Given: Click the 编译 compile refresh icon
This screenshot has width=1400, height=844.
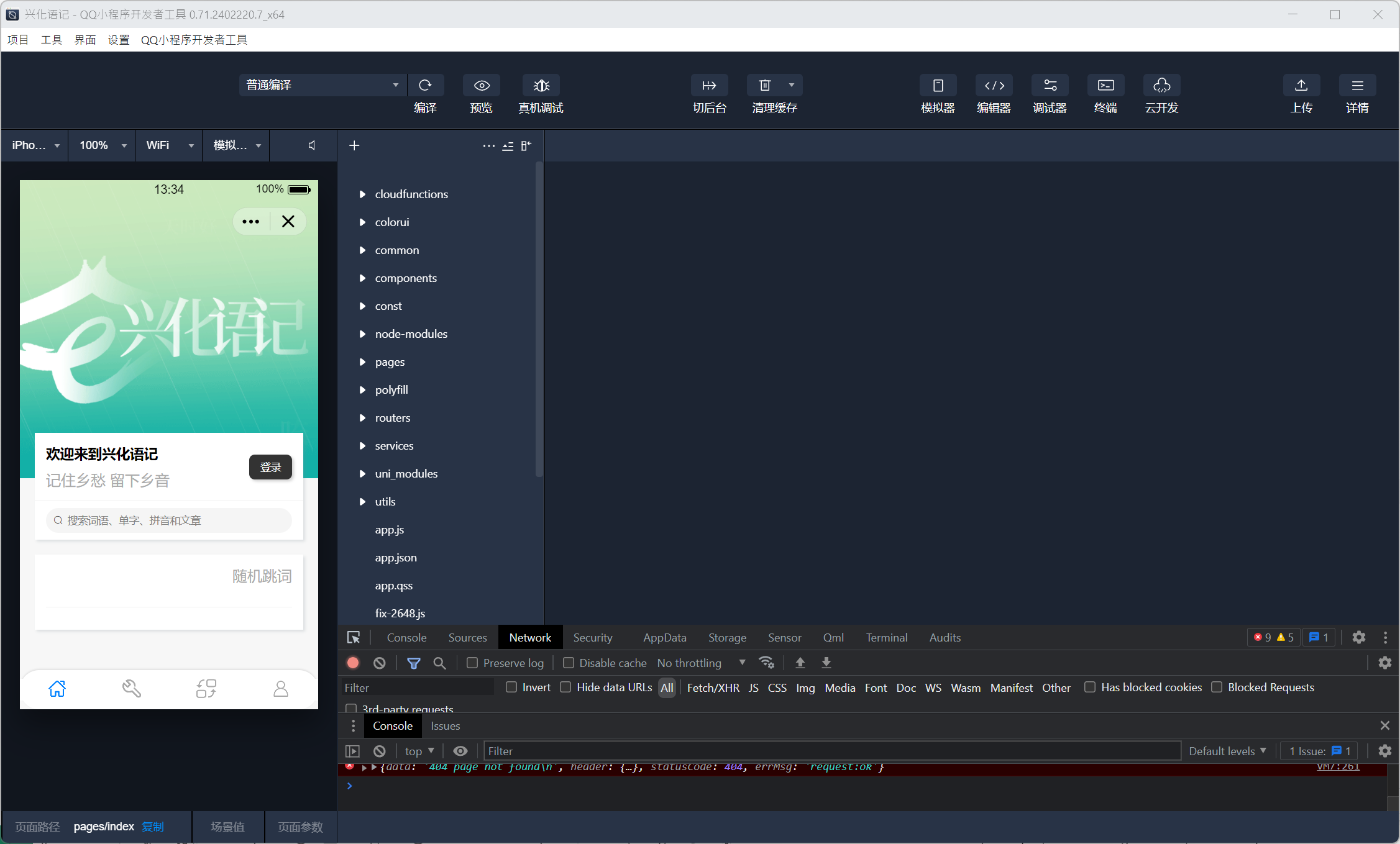Looking at the screenshot, I should tap(425, 86).
